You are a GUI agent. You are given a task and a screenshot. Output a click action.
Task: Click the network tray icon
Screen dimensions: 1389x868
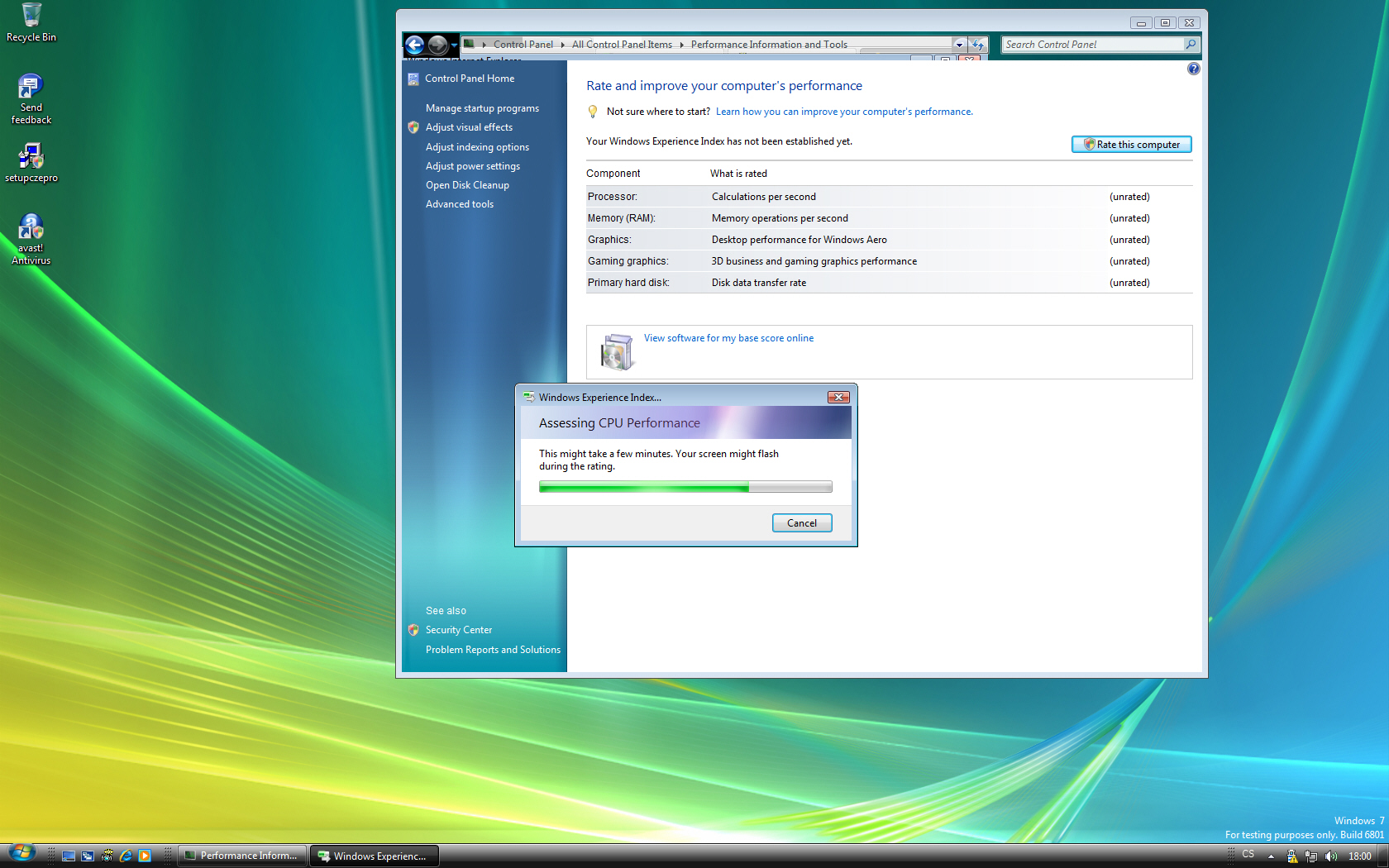click(x=1311, y=856)
